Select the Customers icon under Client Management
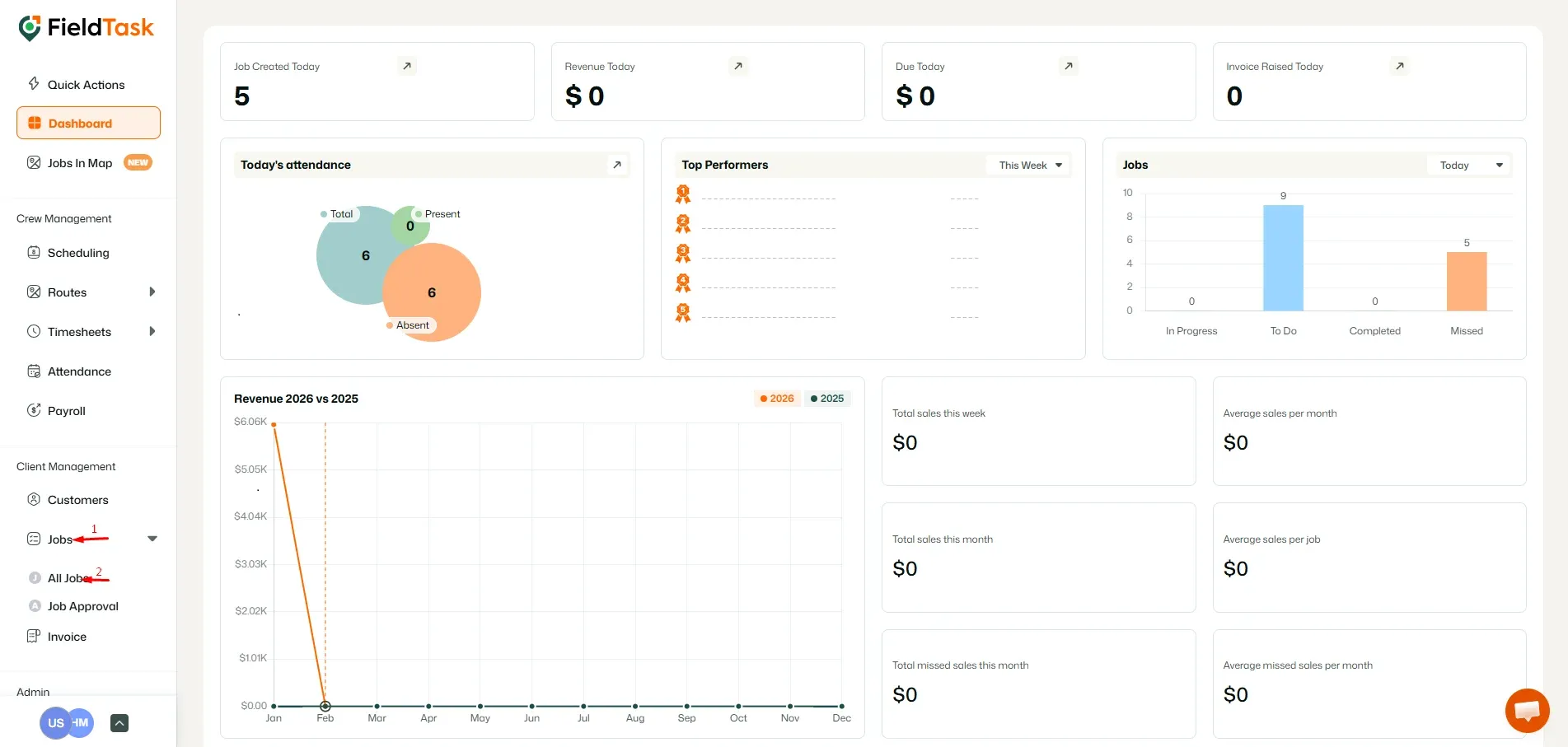 coord(33,500)
